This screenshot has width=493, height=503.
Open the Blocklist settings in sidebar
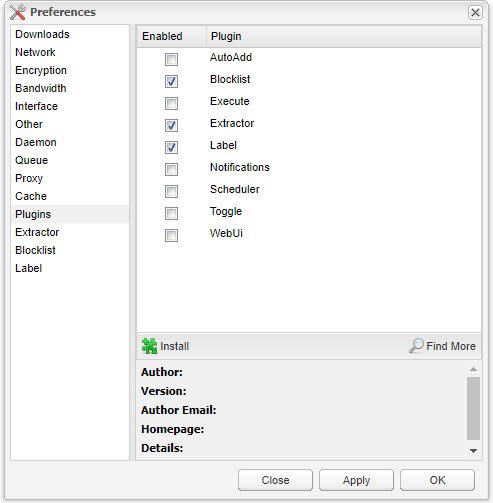[70, 250]
